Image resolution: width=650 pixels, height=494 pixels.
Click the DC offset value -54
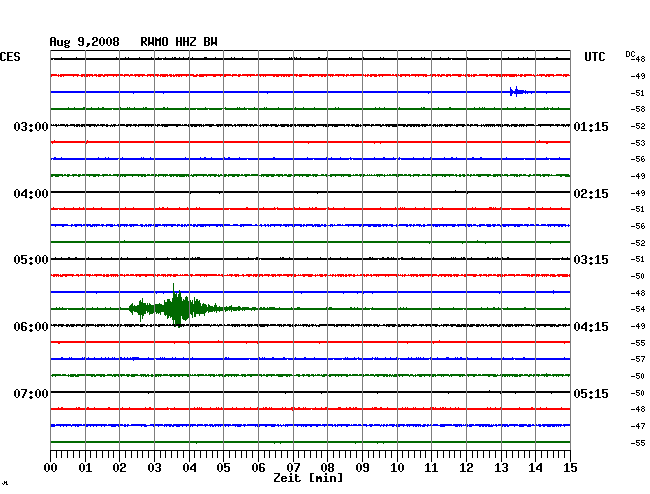(x=638, y=309)
